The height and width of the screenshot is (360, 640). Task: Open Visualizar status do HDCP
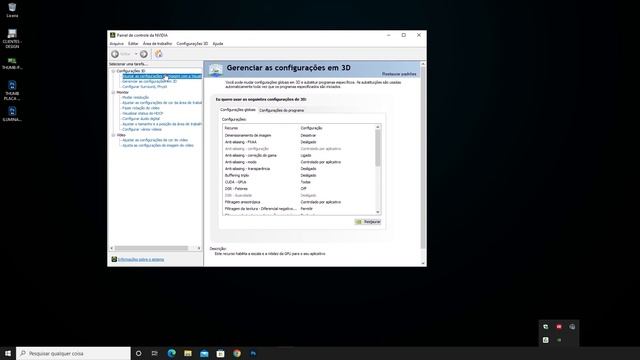[x=142, y=113]
